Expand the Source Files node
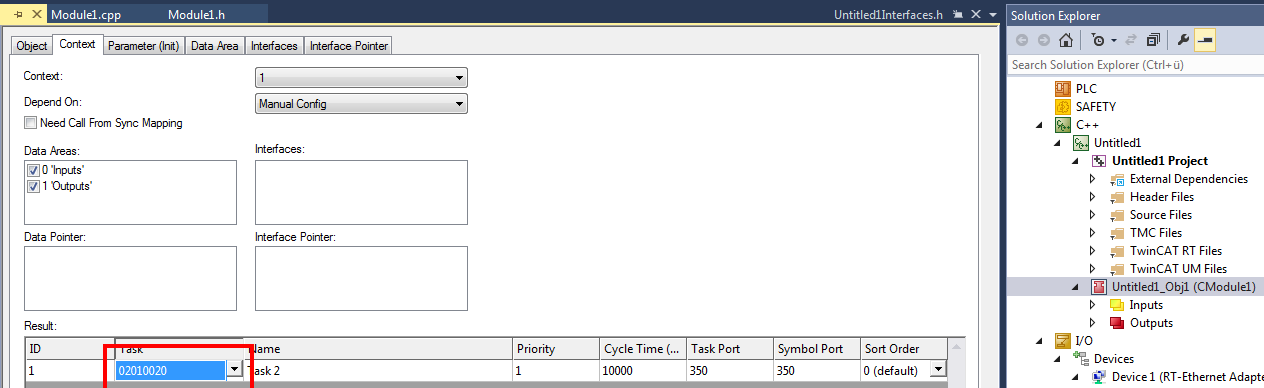This screenshot has width=1264, height=388. coord(1093,215)
